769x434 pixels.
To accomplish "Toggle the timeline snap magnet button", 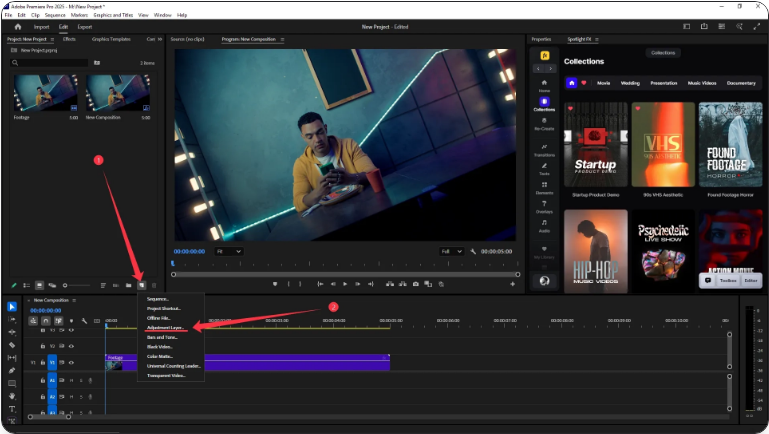I will pyautogui.click(x=45, y=321).
